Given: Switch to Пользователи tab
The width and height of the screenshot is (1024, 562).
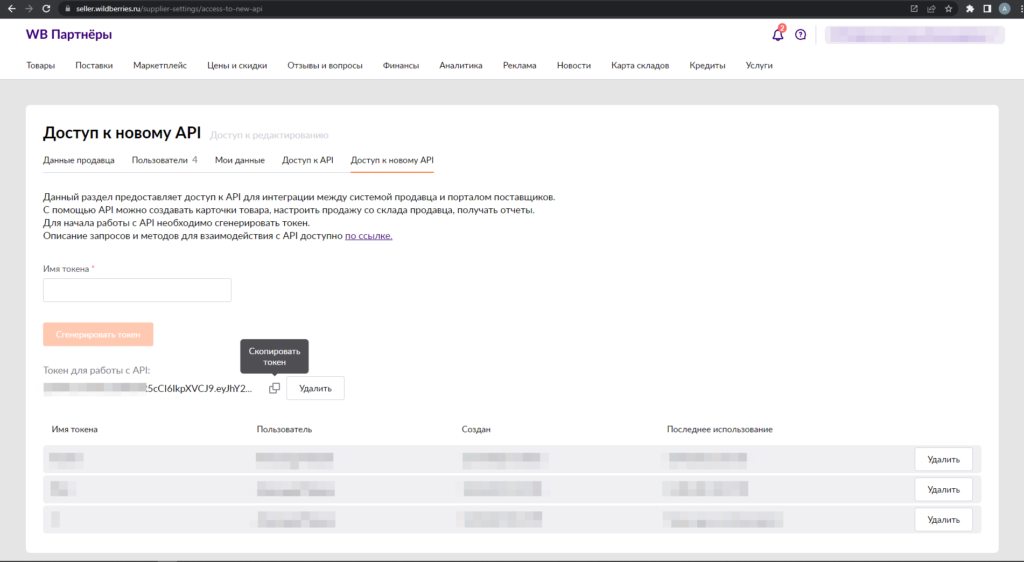Looking at the screenshot, I should (164, 160).
